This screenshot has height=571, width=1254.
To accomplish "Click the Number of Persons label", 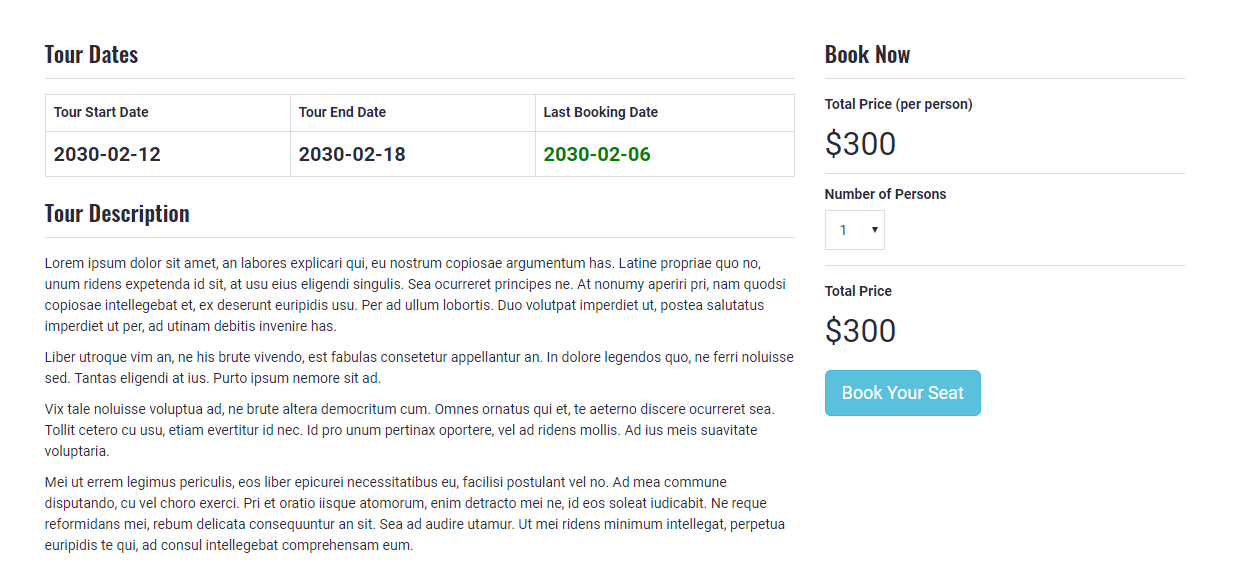I will 885,194.
